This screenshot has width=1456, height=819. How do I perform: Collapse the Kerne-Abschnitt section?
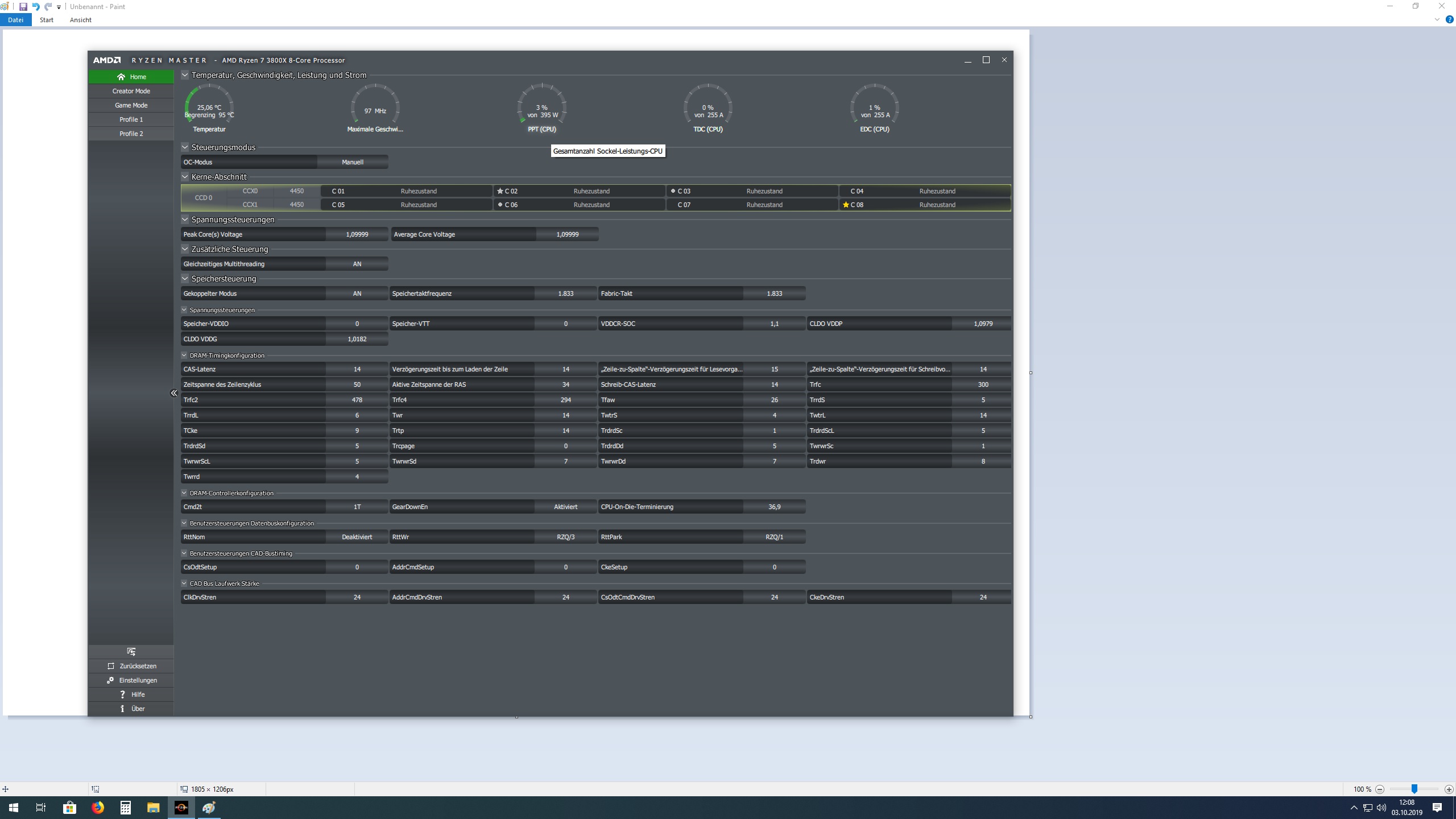[185, 177]
